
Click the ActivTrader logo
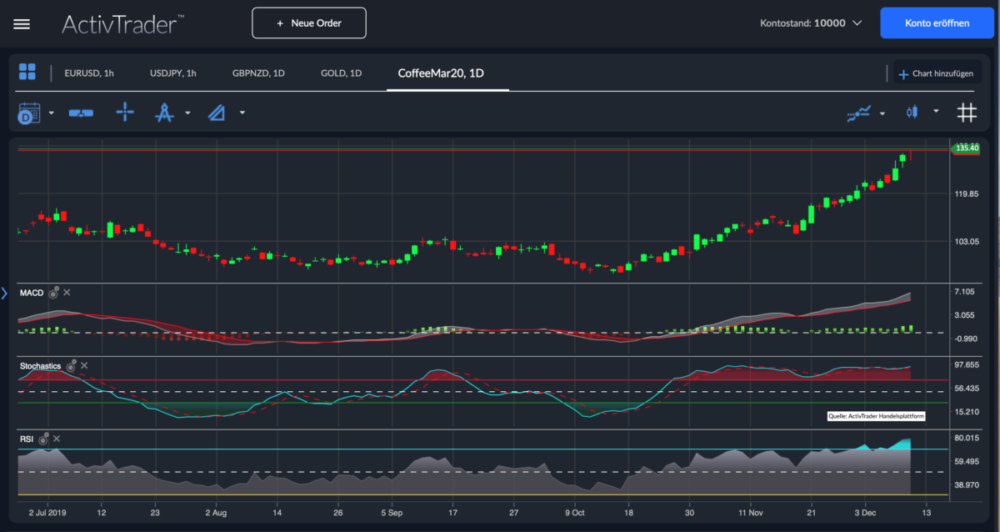pyautogui.click(x=122, y=24)
